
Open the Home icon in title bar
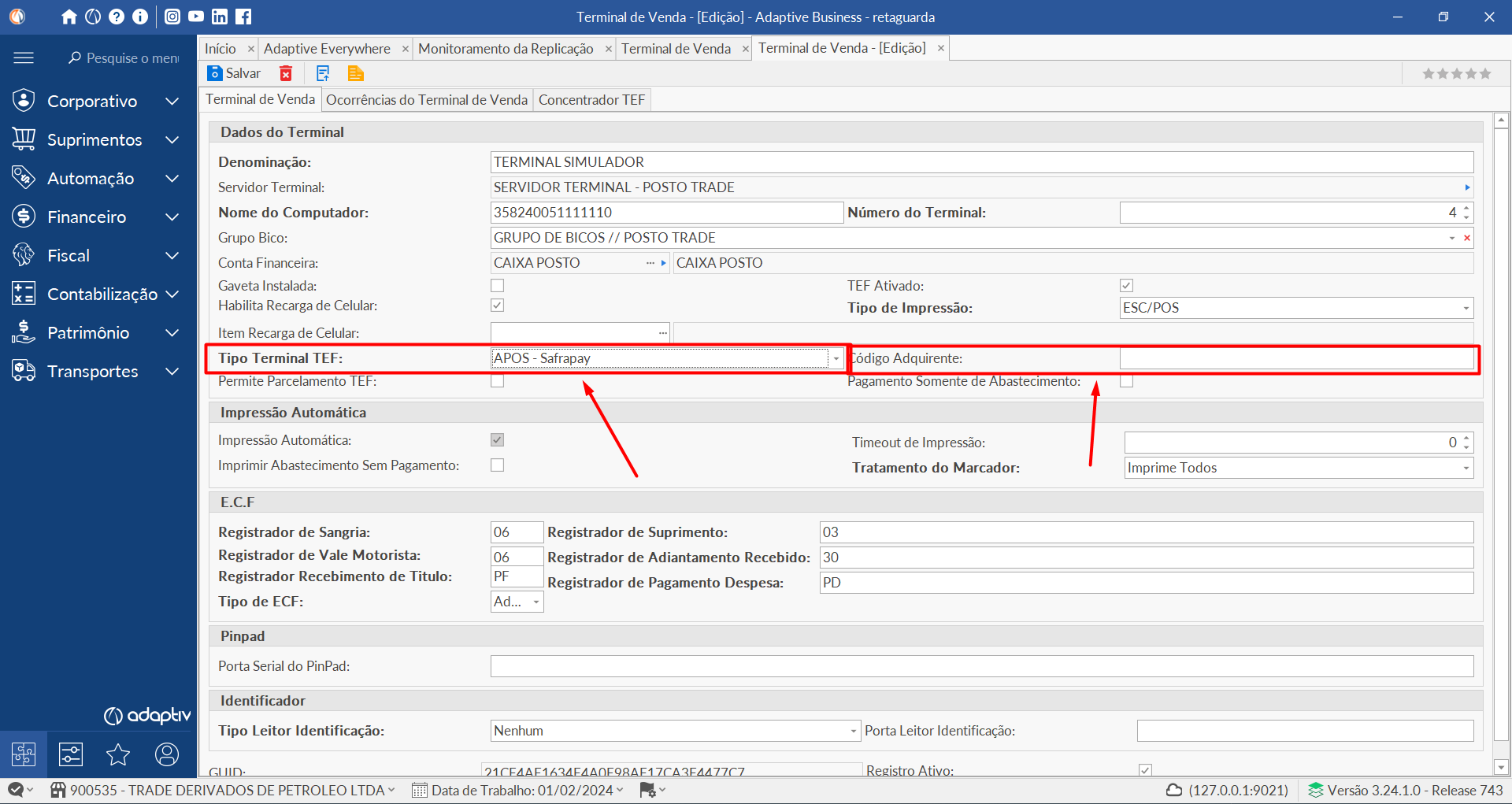69,17
